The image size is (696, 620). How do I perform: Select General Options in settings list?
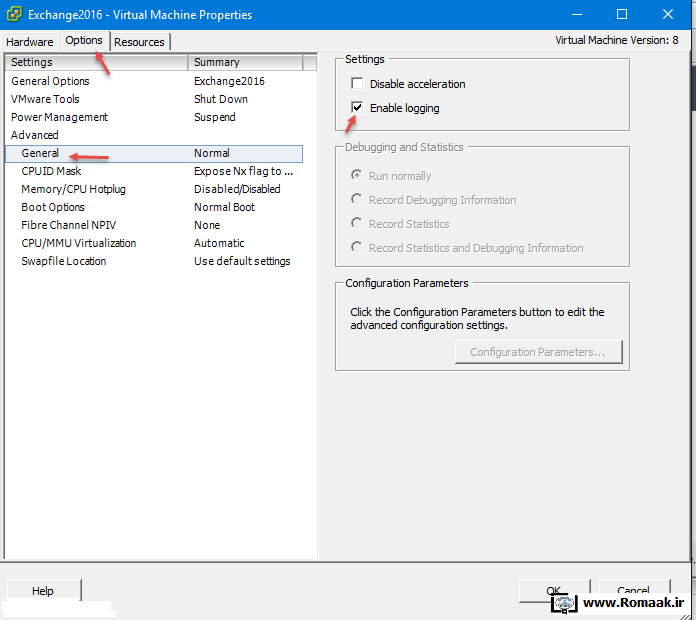(x=154, y=81)
